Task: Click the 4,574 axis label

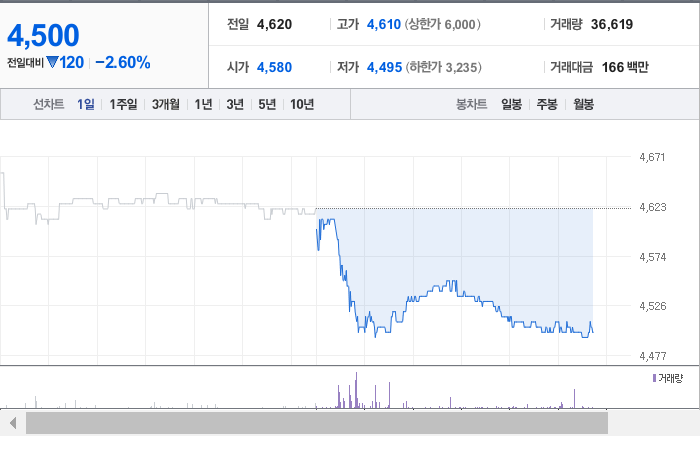Action: pos(652,257)
